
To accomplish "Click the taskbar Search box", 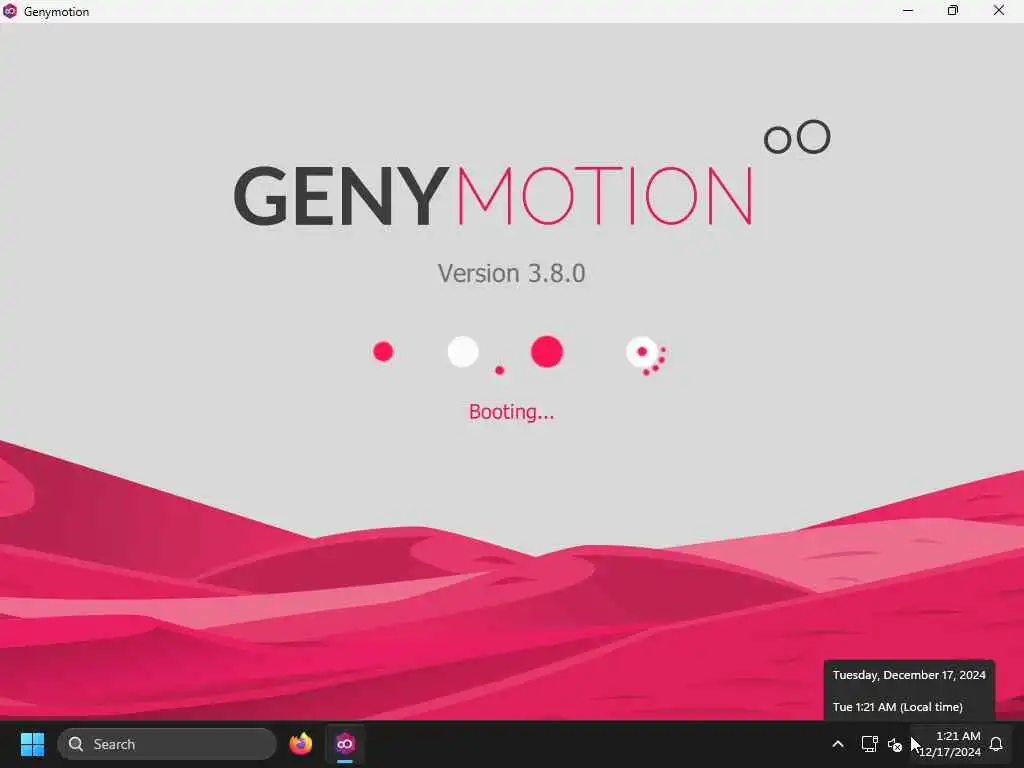I will point(167,744).
